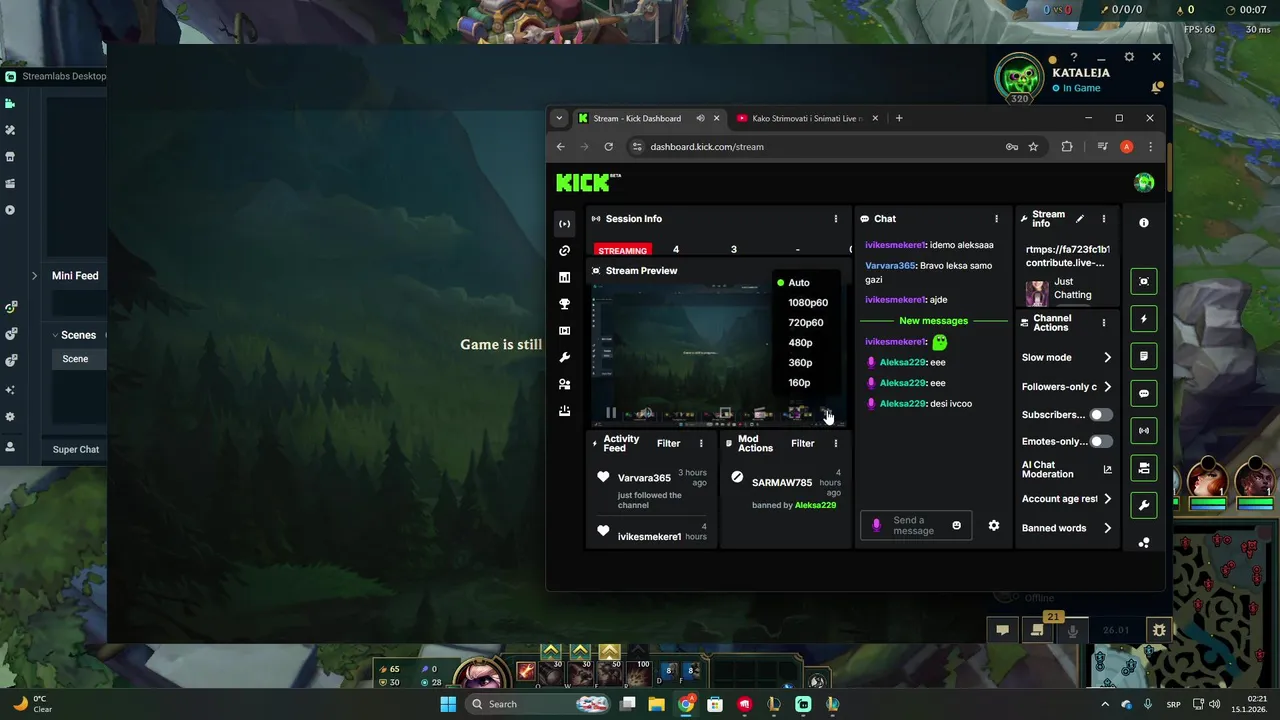The height and width of the screenshot is (720, 1280).
Task: Reload the Kick dashboard page
Action: pyautogui.click(x=608, y=146)
